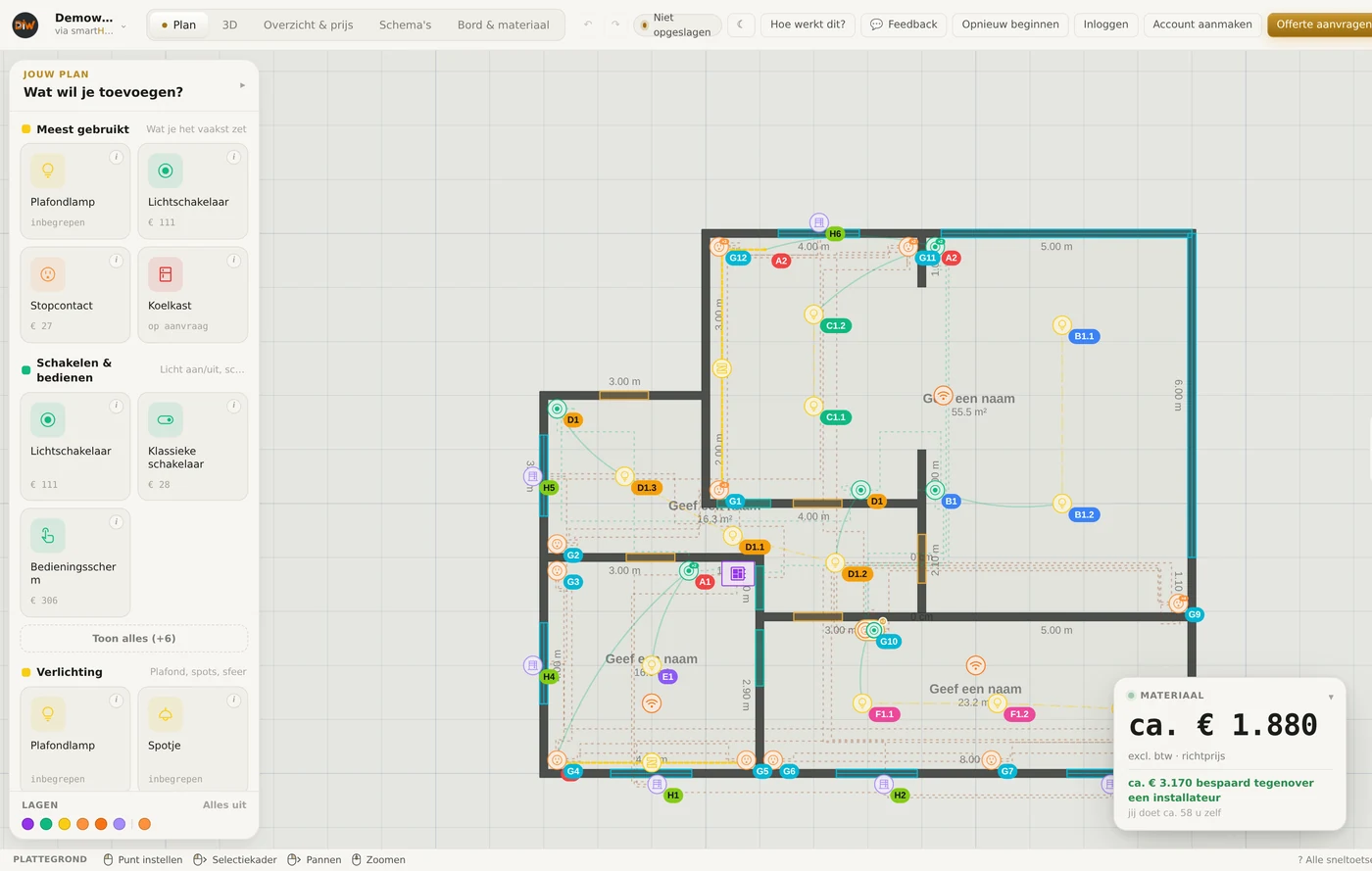This screenshot has width=1372, height=871.
Task: Open info icon on Spotje card
Action: pos(233,700)
